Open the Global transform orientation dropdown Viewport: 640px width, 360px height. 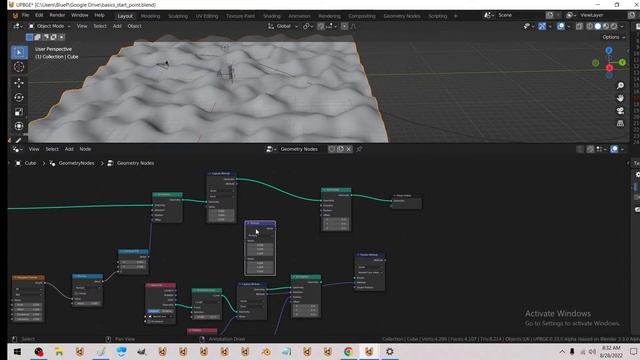283,26
